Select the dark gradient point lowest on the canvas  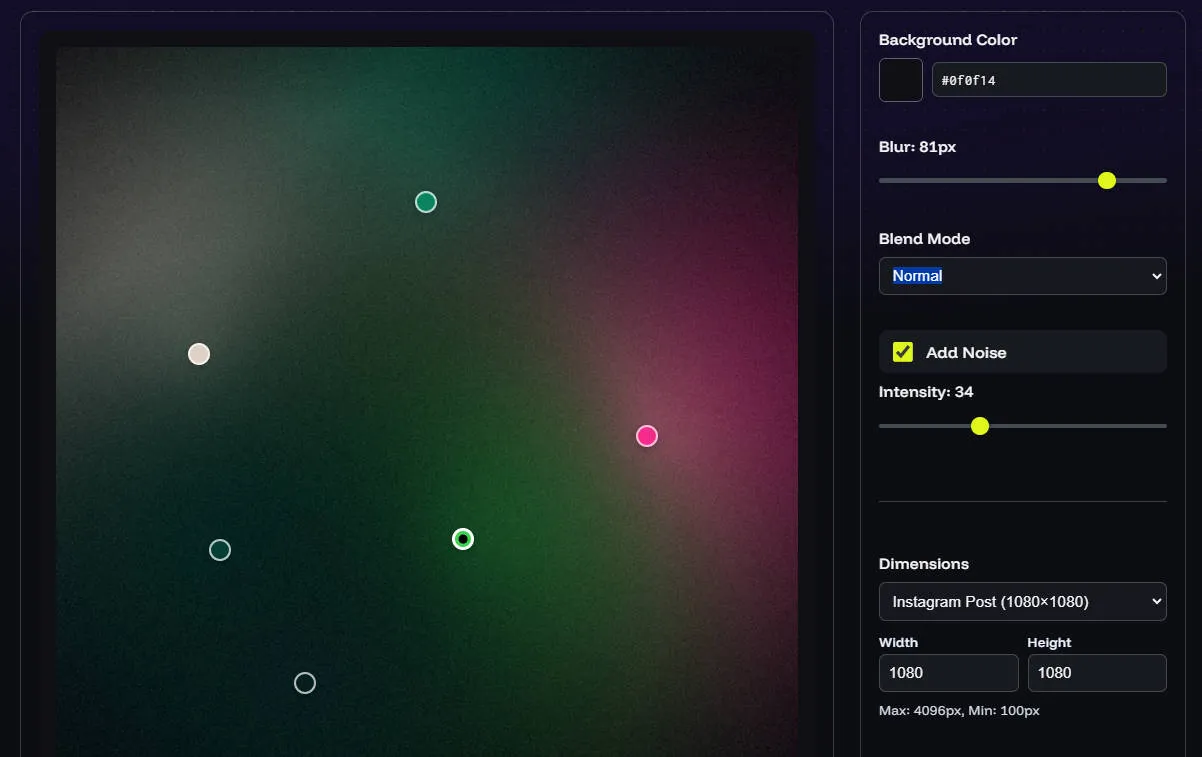(305, 683)
